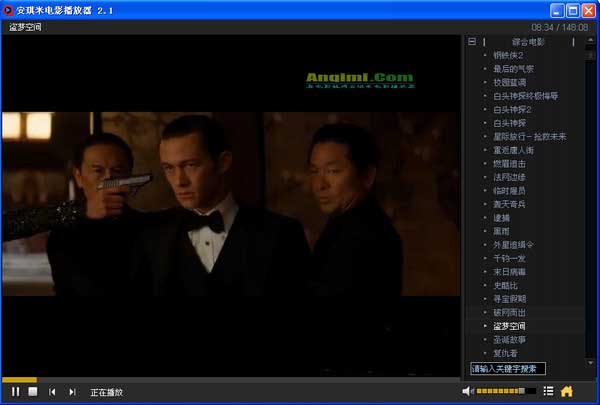Collapse the 综合电影 category tree

point(472,43)
